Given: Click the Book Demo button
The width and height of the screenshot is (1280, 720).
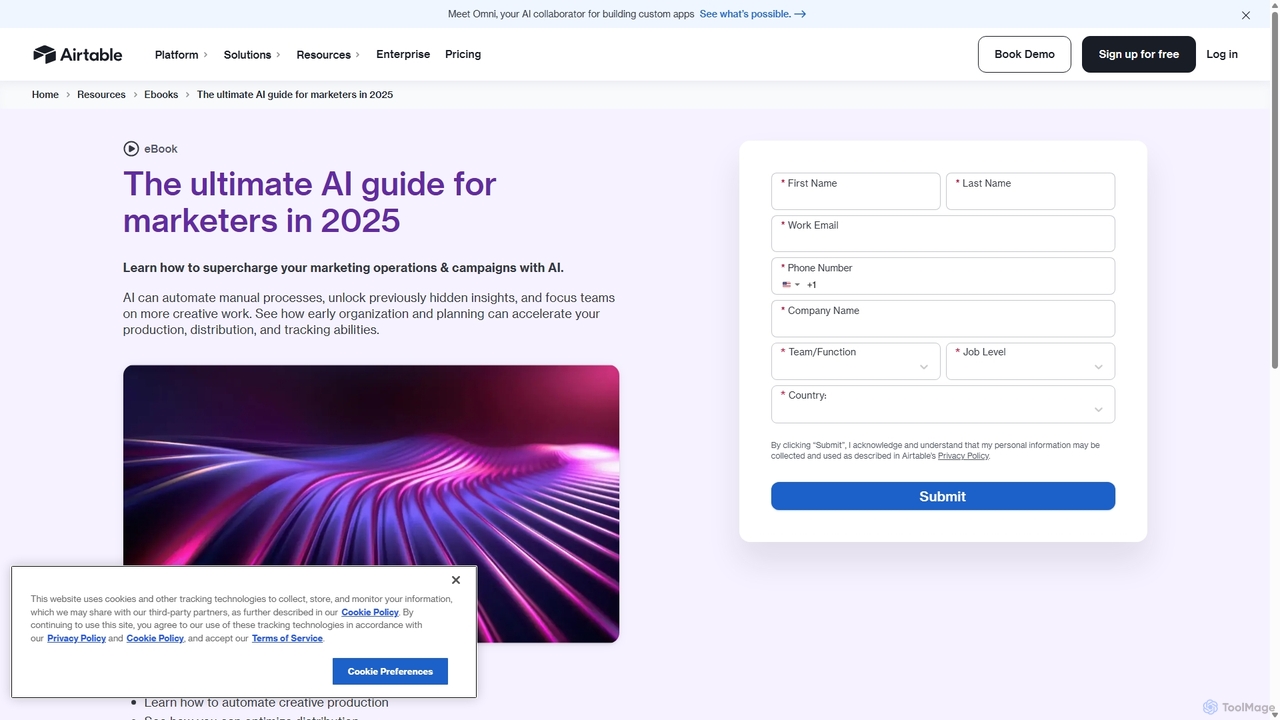Looking at the screenshot, I should click(1024, 54).
